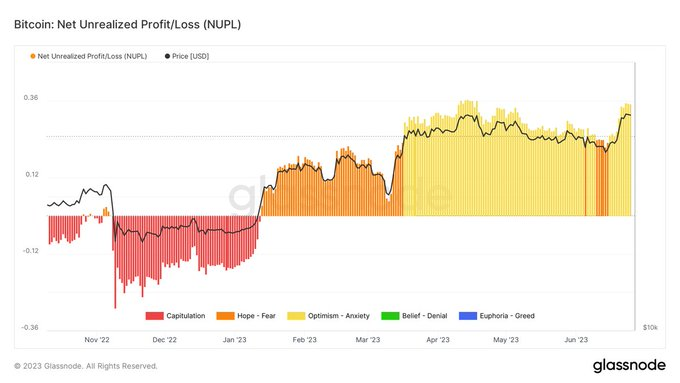Click the $10k price axis label

(650, 327)
